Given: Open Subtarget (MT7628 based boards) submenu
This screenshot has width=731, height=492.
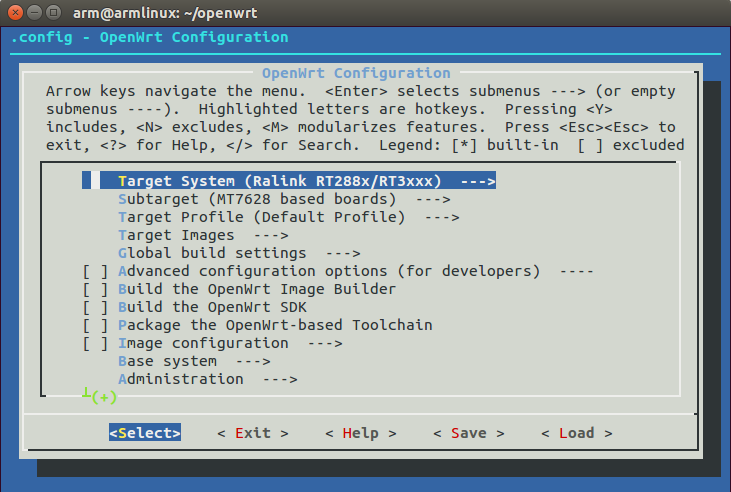Looking at the screenshot, I should [x=284, y=199].
